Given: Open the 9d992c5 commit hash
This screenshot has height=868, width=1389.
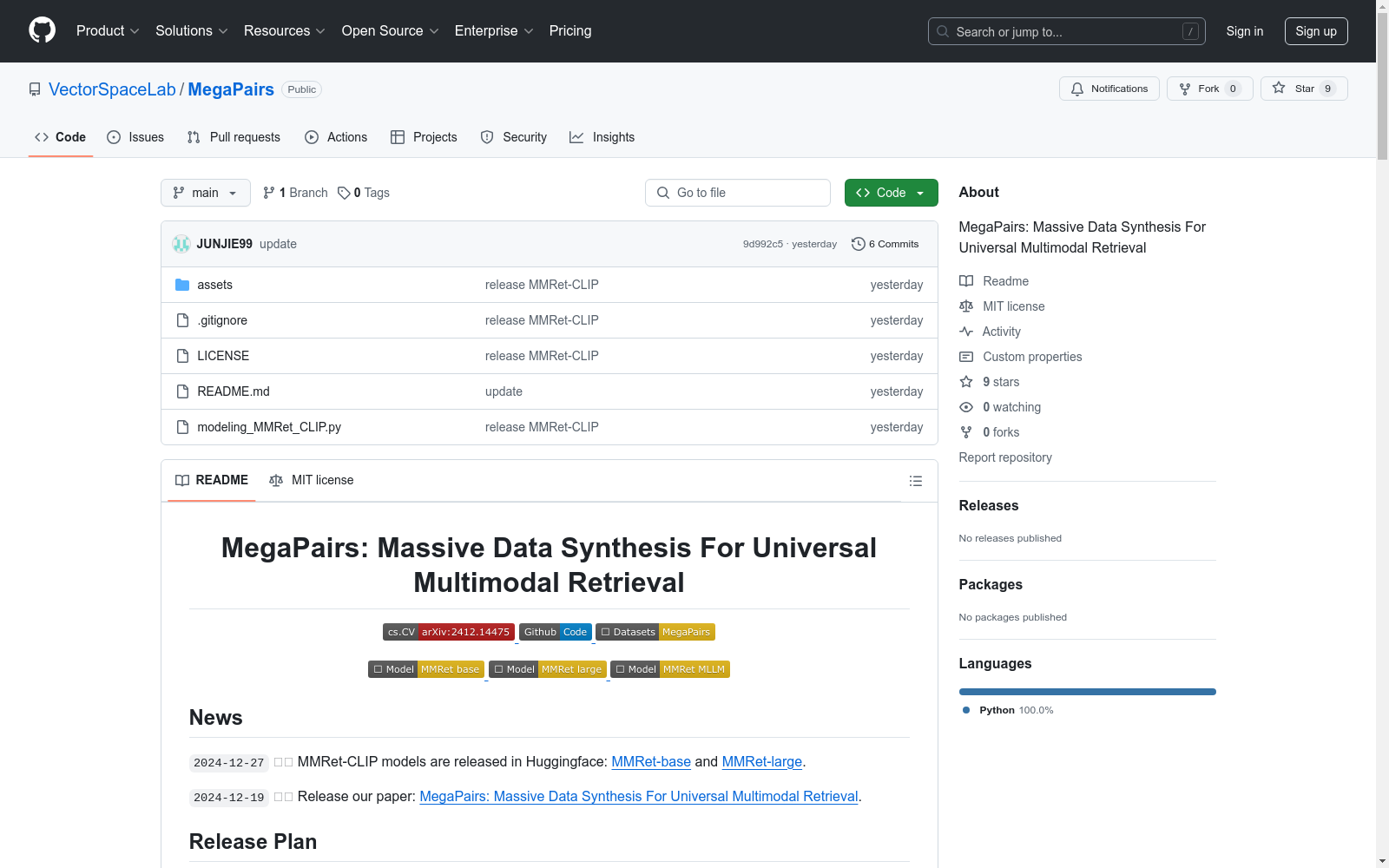Looking at the screenshot, I should (763, 244).
